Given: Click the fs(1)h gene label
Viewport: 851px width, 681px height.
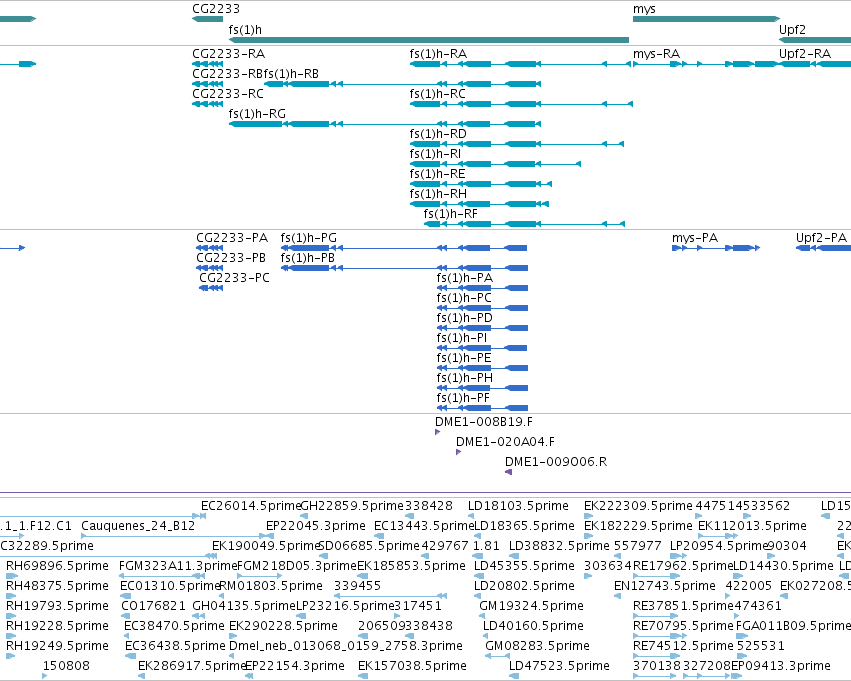Looking at the screenshot, I should coord(245,29).
